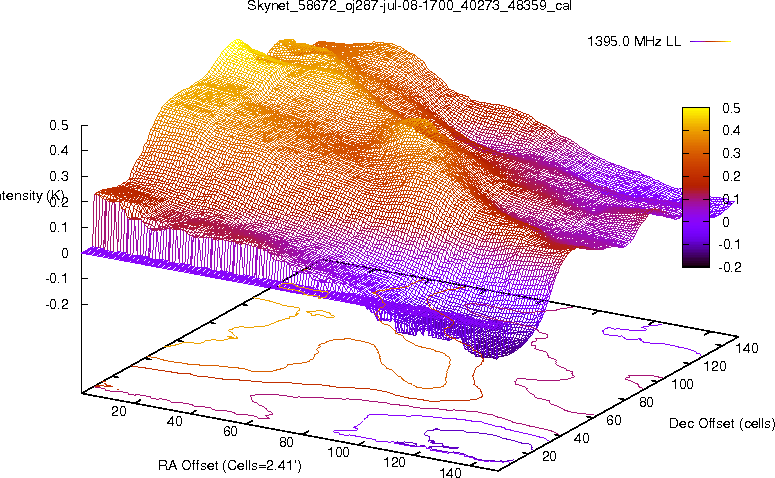This screenshot has width=775, height=478.
Task: Click the 100 tick on the RA Offset axis
Action: pos(339,452)
